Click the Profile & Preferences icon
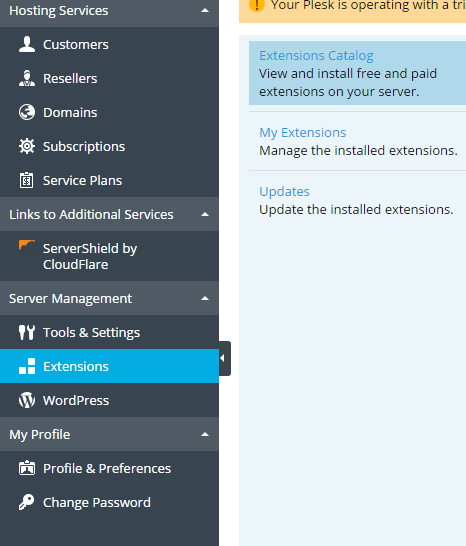The image size is (466, 546). (27, 468)
